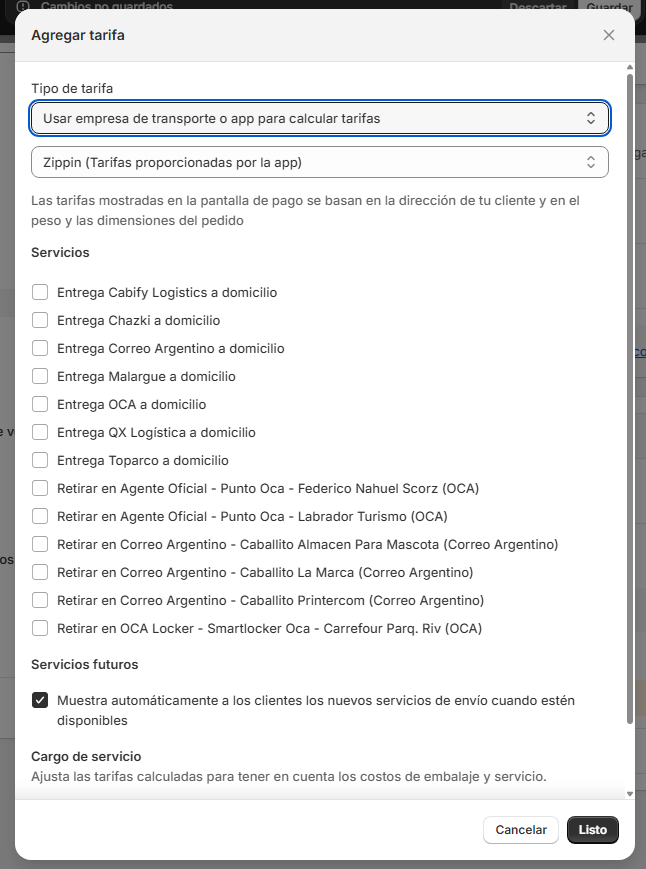Tick Entrega Toparco a domicilio
This screenshot has width=646, height=869.
click(x=40, y=461)
